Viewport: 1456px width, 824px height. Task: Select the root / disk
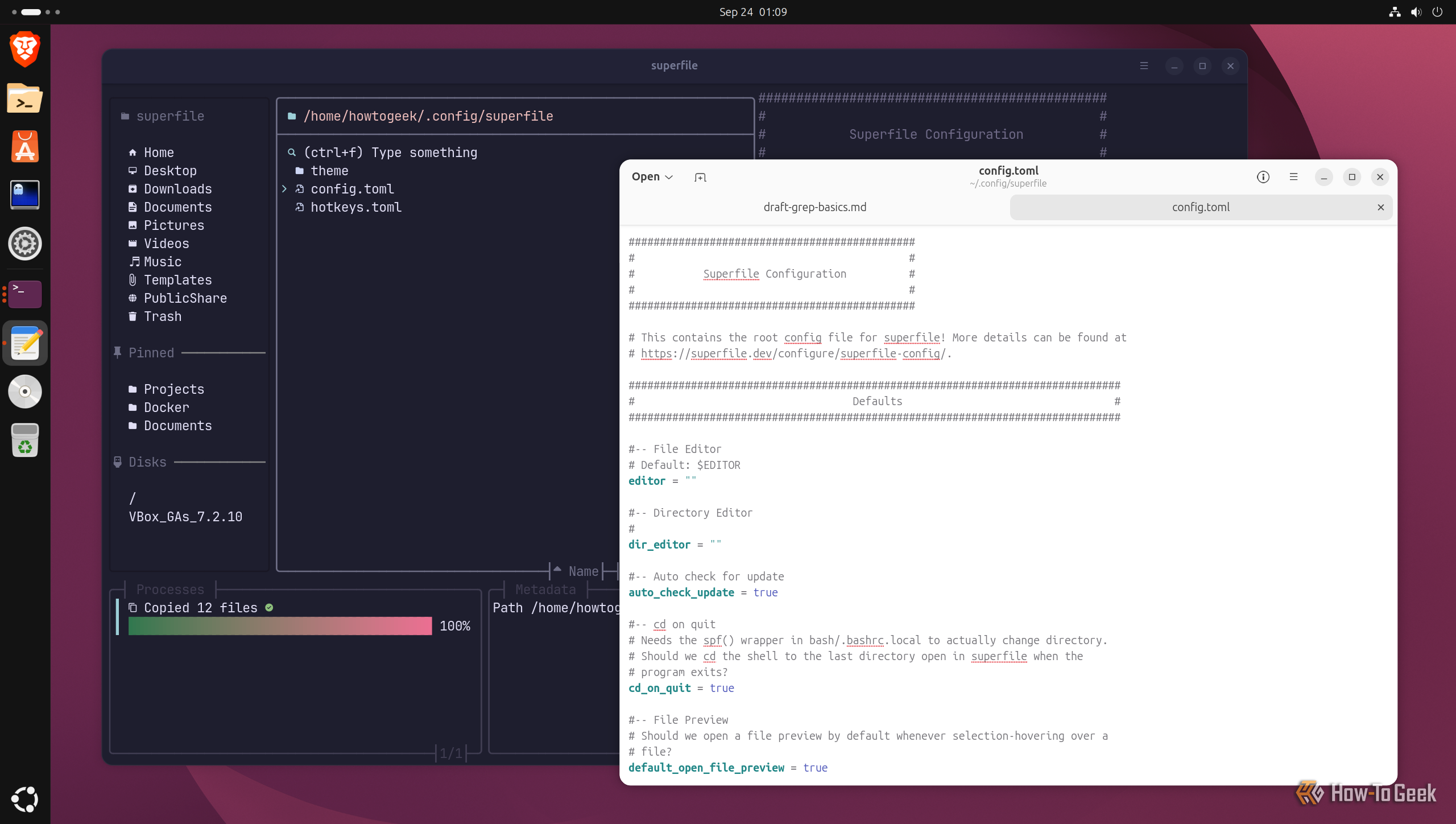pos(133,498)
